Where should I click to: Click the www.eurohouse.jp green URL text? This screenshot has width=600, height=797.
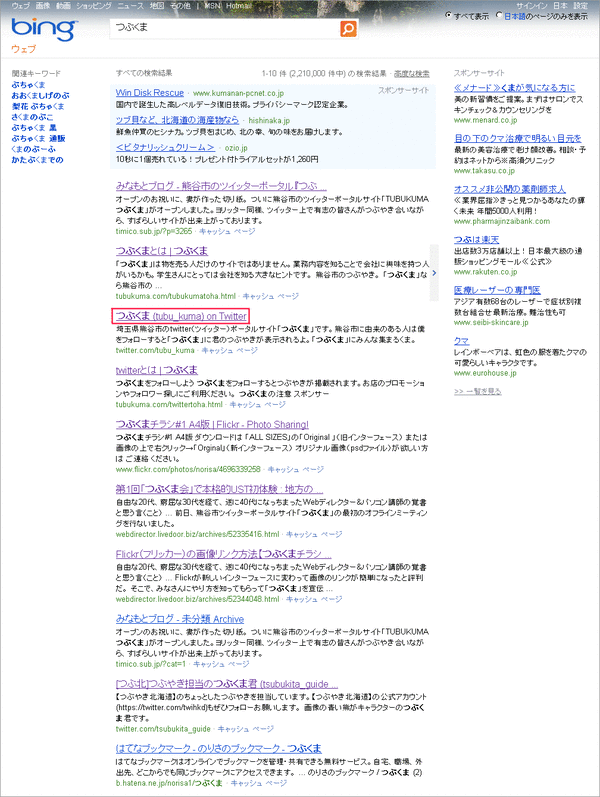click(x=485, y=373)
